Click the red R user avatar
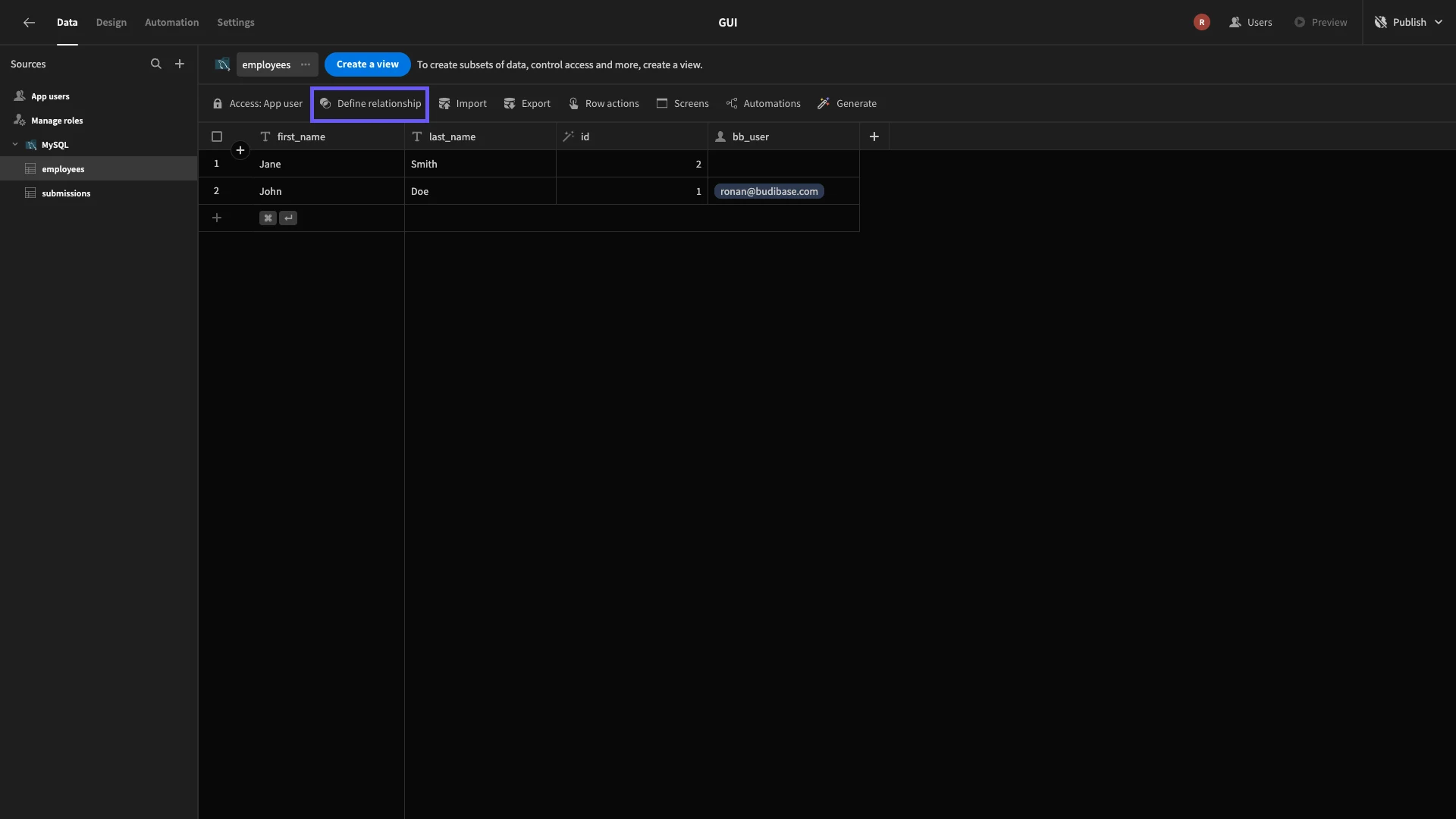 pos(1201,23)
